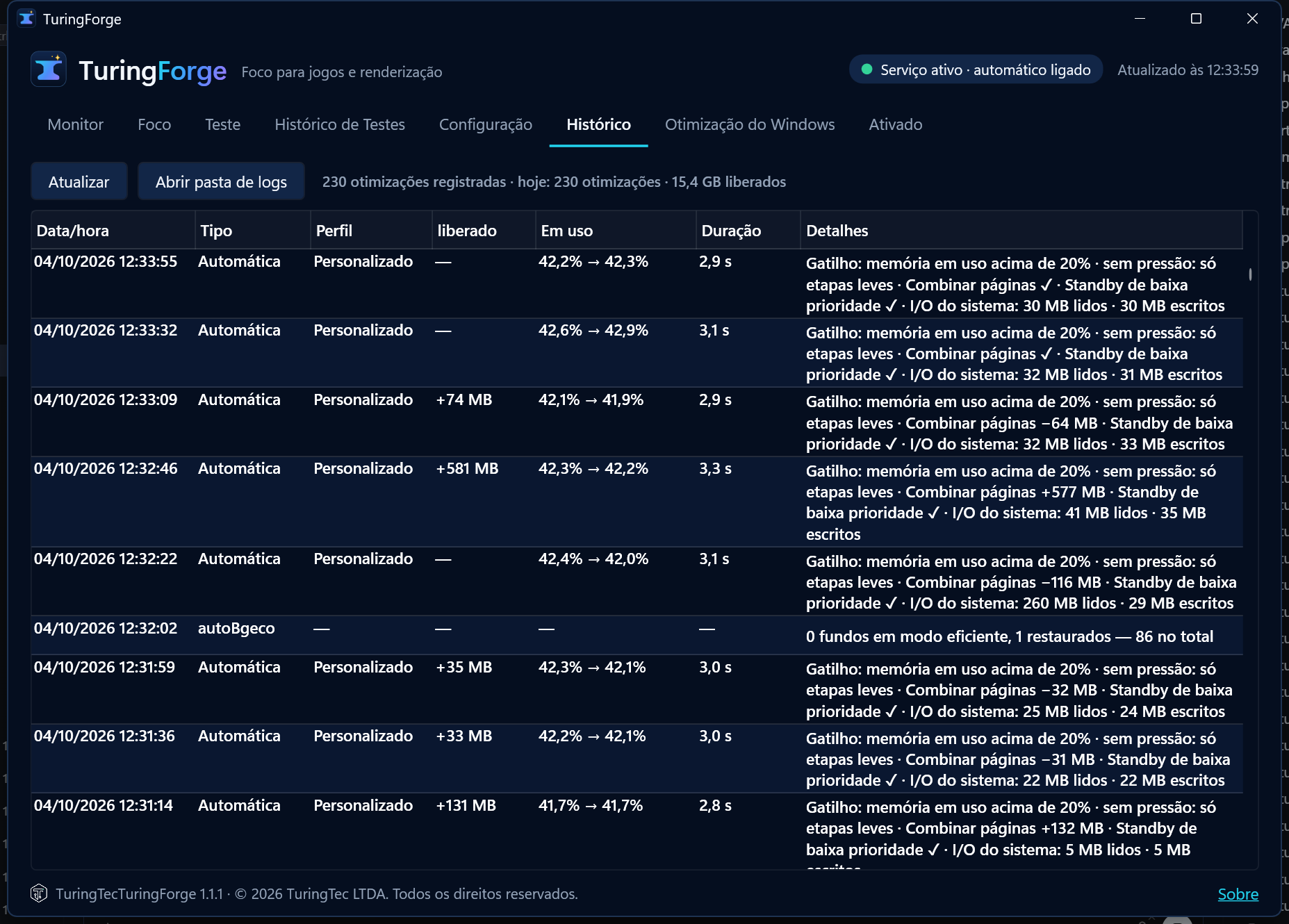
Task: Maximize the TuringForge window
Action: (1196, 19)
